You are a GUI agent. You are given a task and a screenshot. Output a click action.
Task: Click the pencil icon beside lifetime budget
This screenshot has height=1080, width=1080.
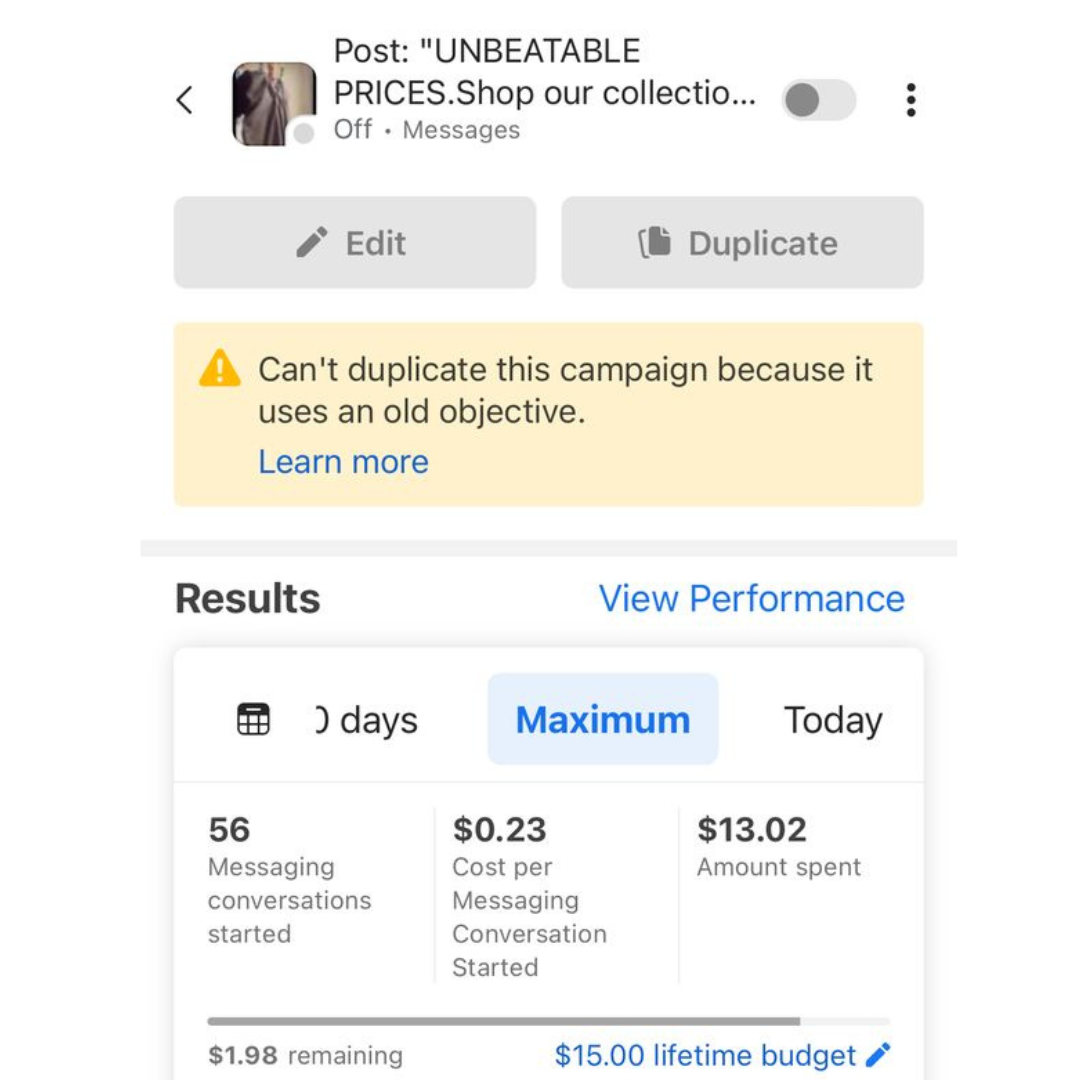click(878, 1055)
